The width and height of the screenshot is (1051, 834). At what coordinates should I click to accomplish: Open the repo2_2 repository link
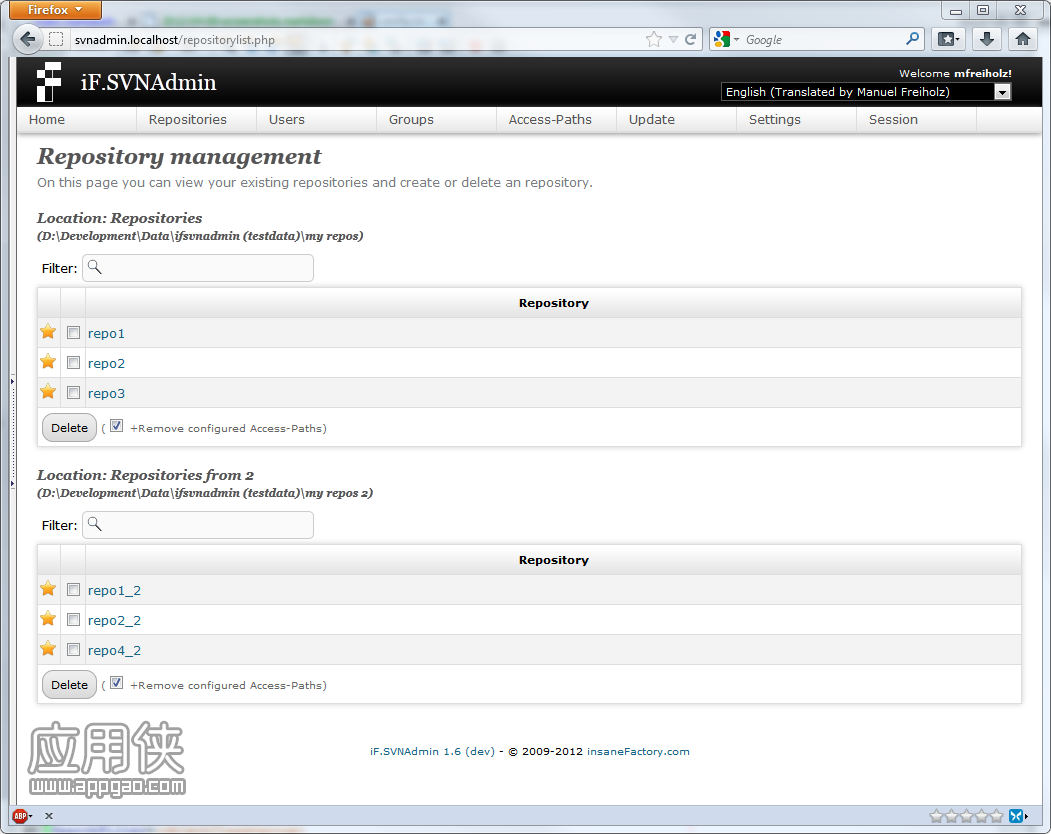[x=114, y=620]
